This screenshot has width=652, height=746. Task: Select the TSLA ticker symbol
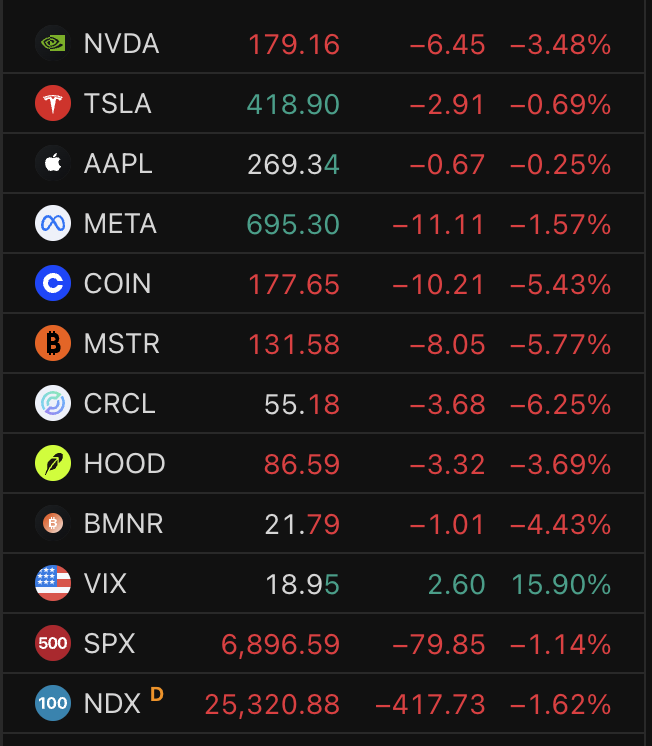tap(117, 104)
